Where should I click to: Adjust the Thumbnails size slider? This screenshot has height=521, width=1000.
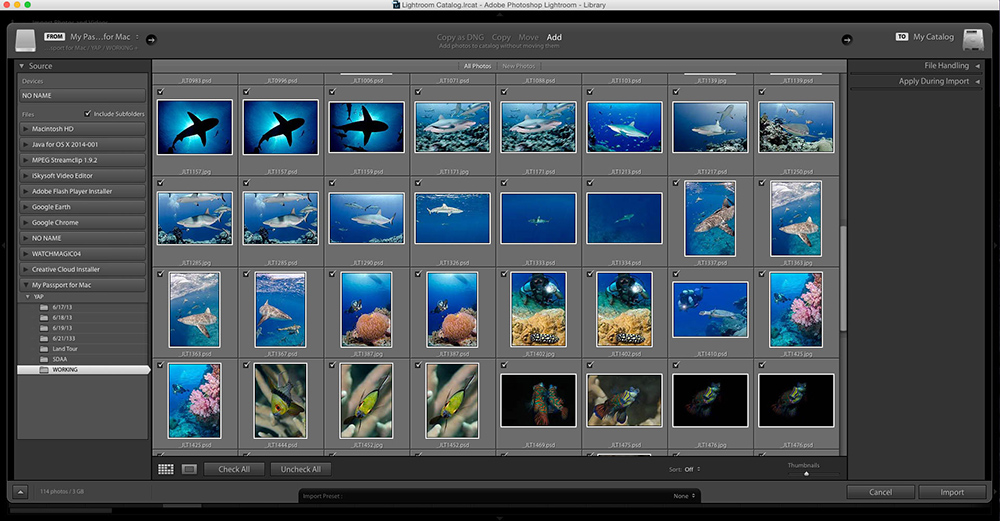coord(806,473)
